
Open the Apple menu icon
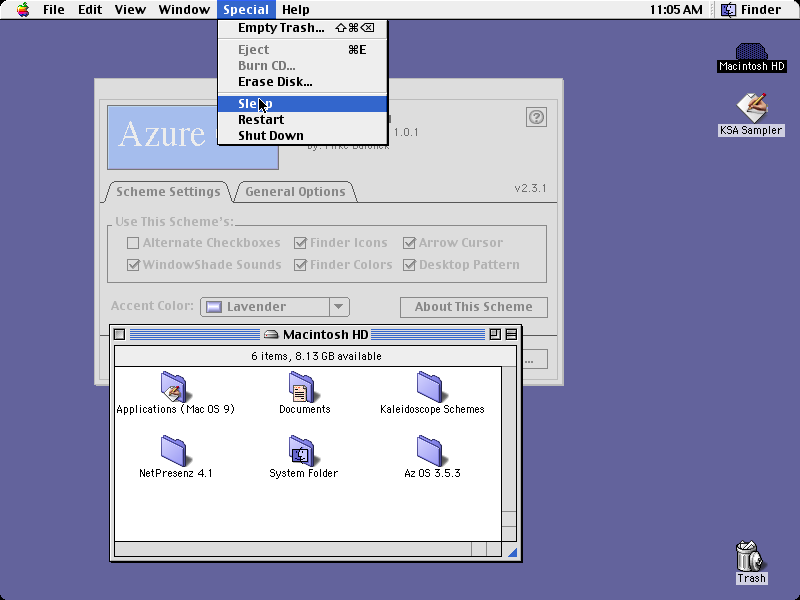coord(23,10)
